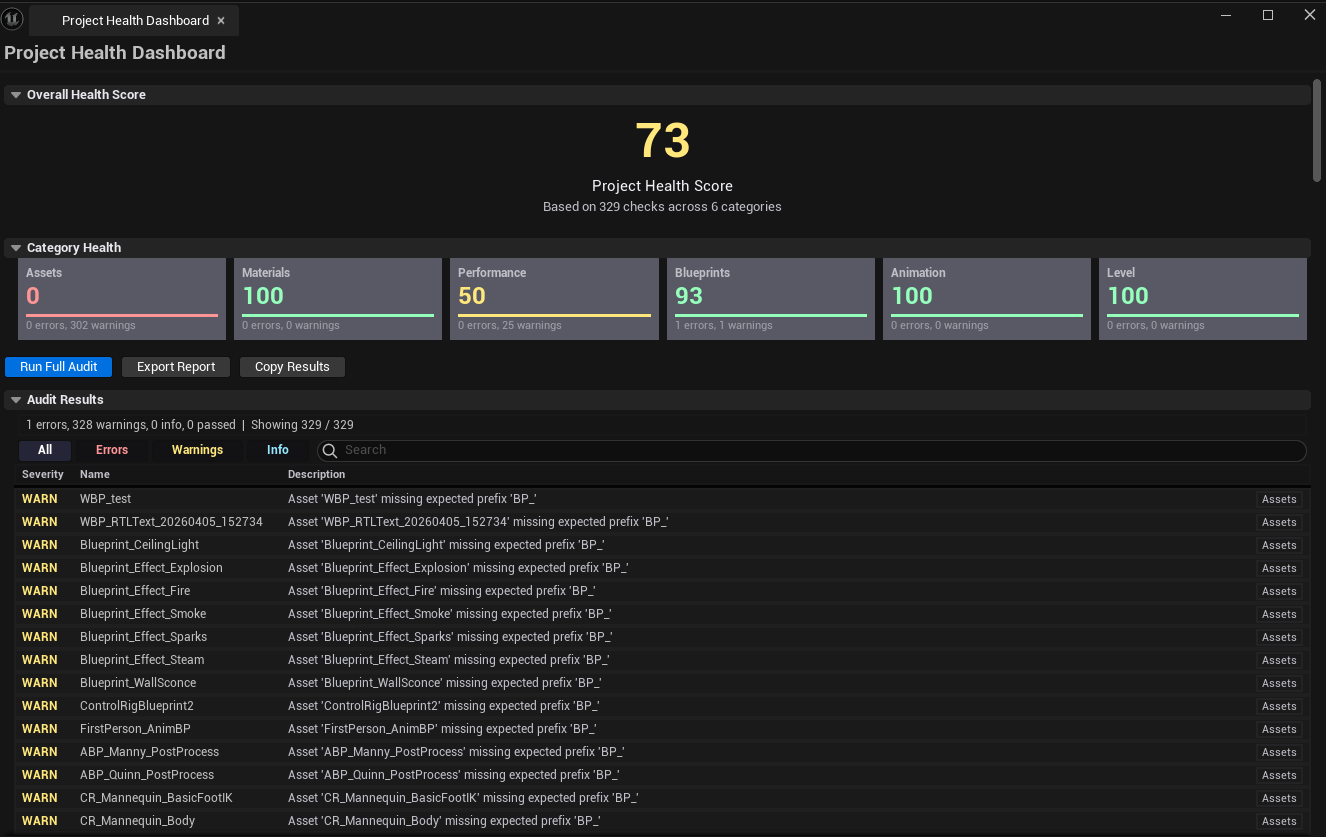The width and height of the screenshot is (1326, 837).
Task: Select the CR_Mannequin_Body row name
Action: [138, 821]
